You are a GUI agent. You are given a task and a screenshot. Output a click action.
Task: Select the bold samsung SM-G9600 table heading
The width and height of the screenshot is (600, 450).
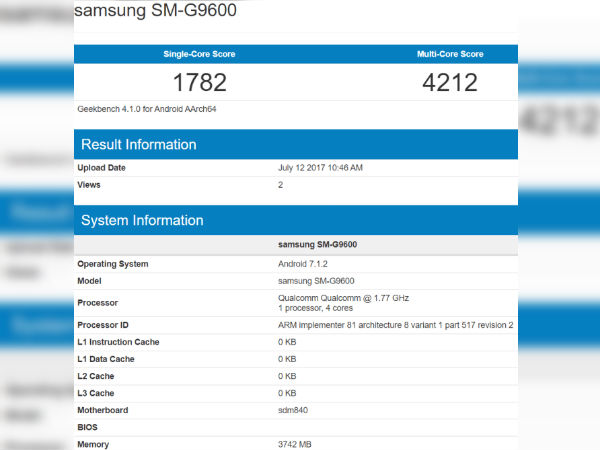[x=318, y=245]
